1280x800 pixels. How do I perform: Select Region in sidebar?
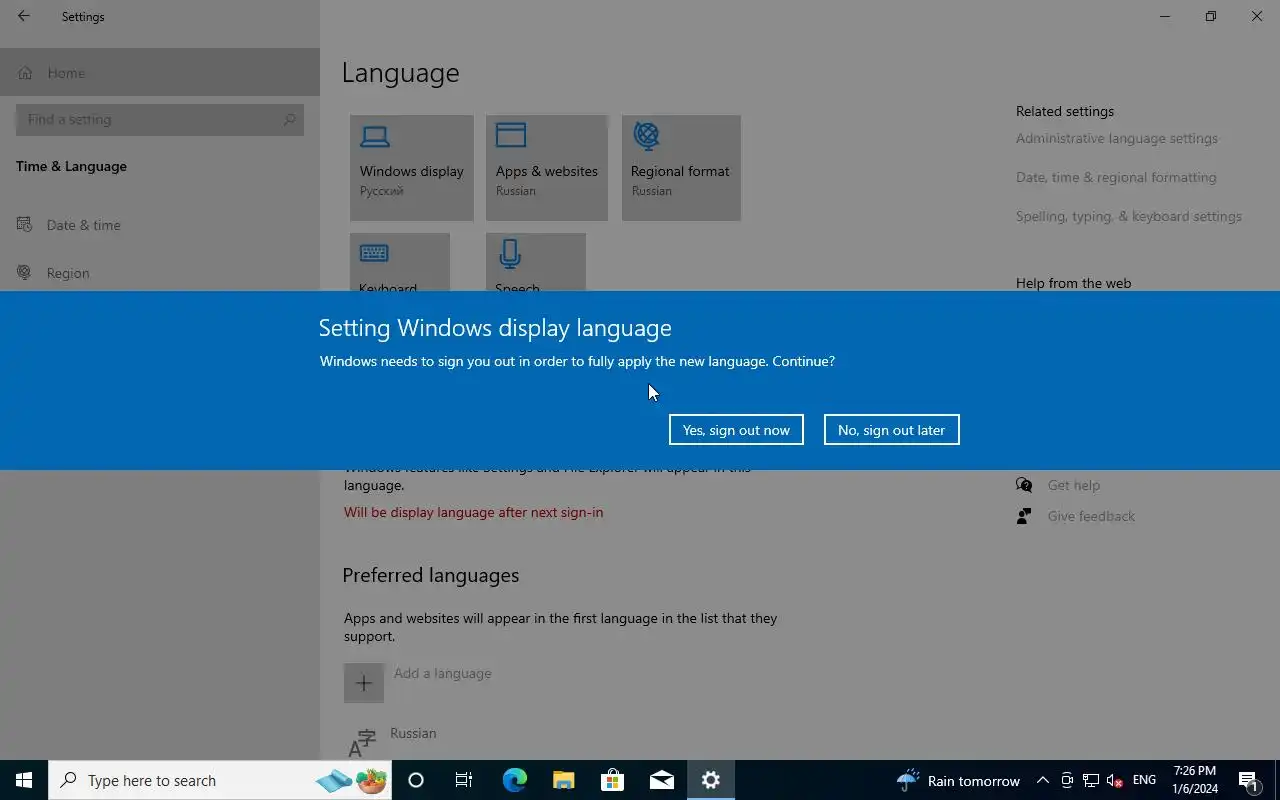coord(160,273)
